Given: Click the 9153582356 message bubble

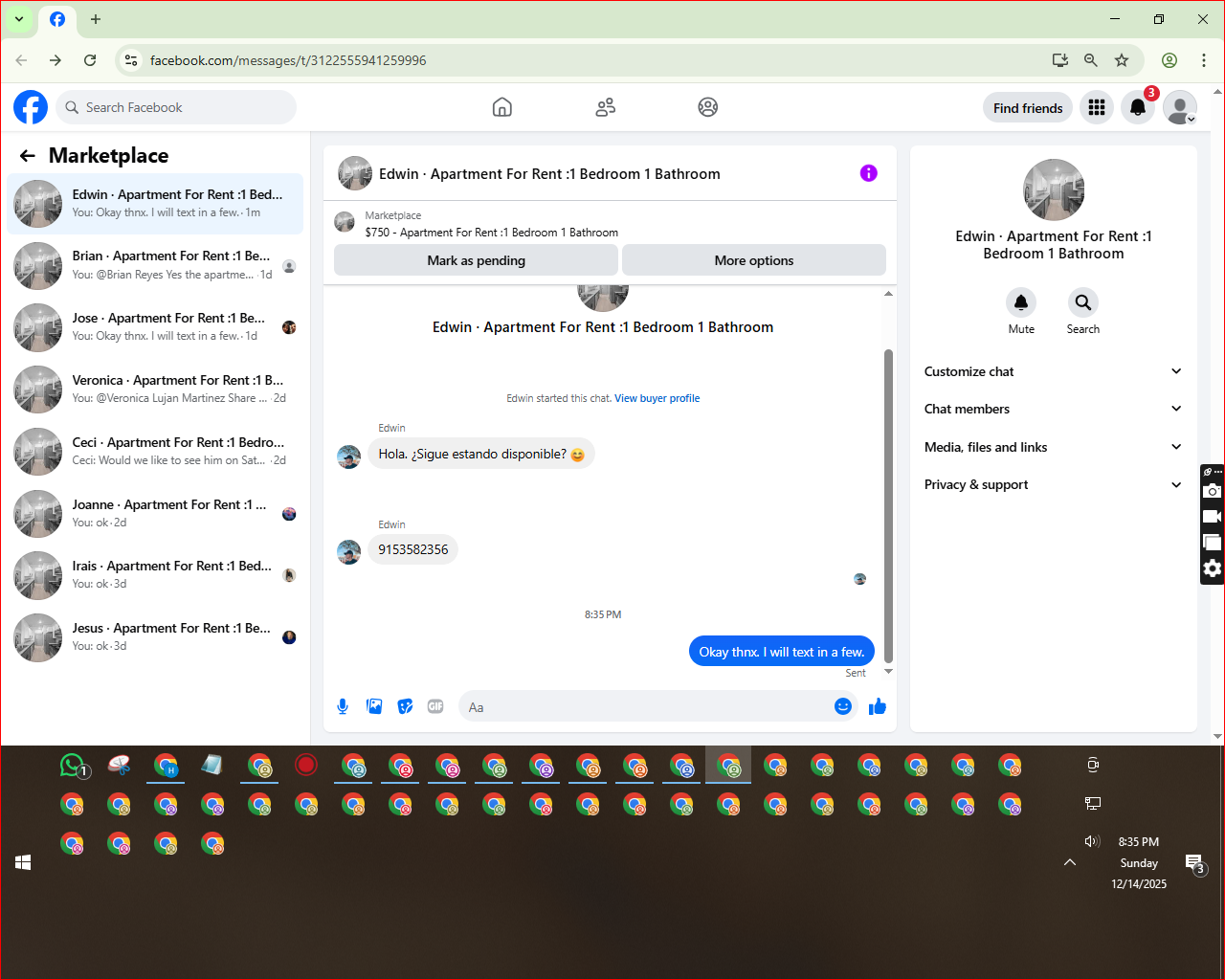Looking at the screenshot, I should pyautogui.click(x=412, y=549).
